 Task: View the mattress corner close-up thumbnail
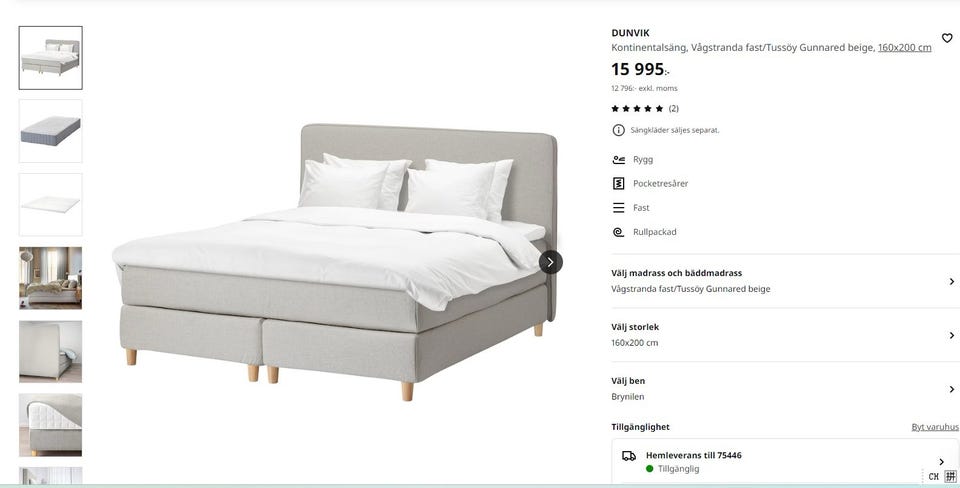(50, 425)
